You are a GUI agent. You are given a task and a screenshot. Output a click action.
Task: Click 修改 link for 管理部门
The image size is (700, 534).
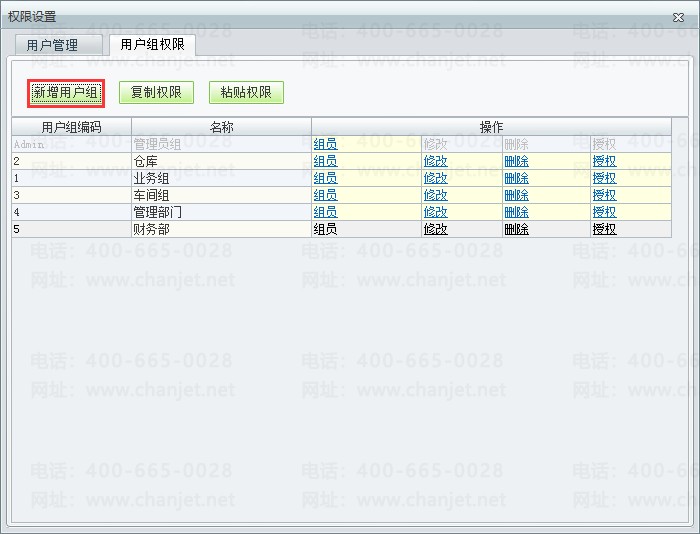[435, 212]
